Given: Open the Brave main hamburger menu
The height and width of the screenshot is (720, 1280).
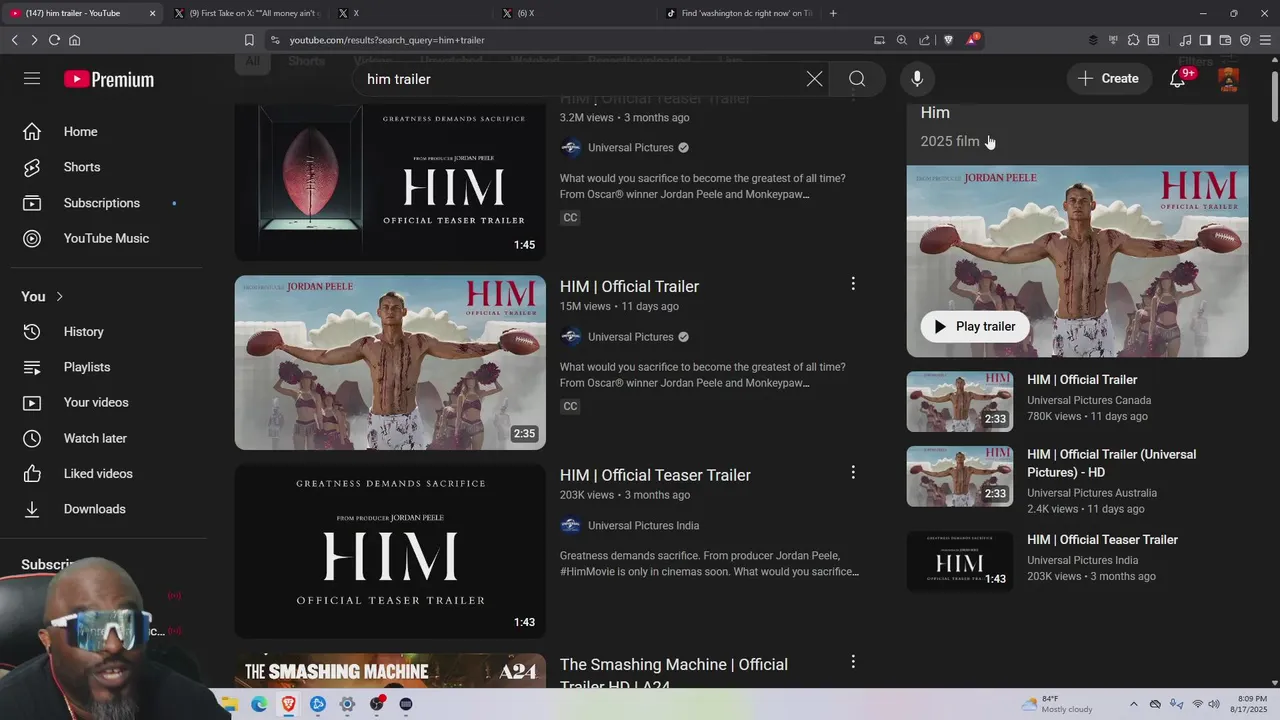Looking at the screenshot, I should (1265, 40).
